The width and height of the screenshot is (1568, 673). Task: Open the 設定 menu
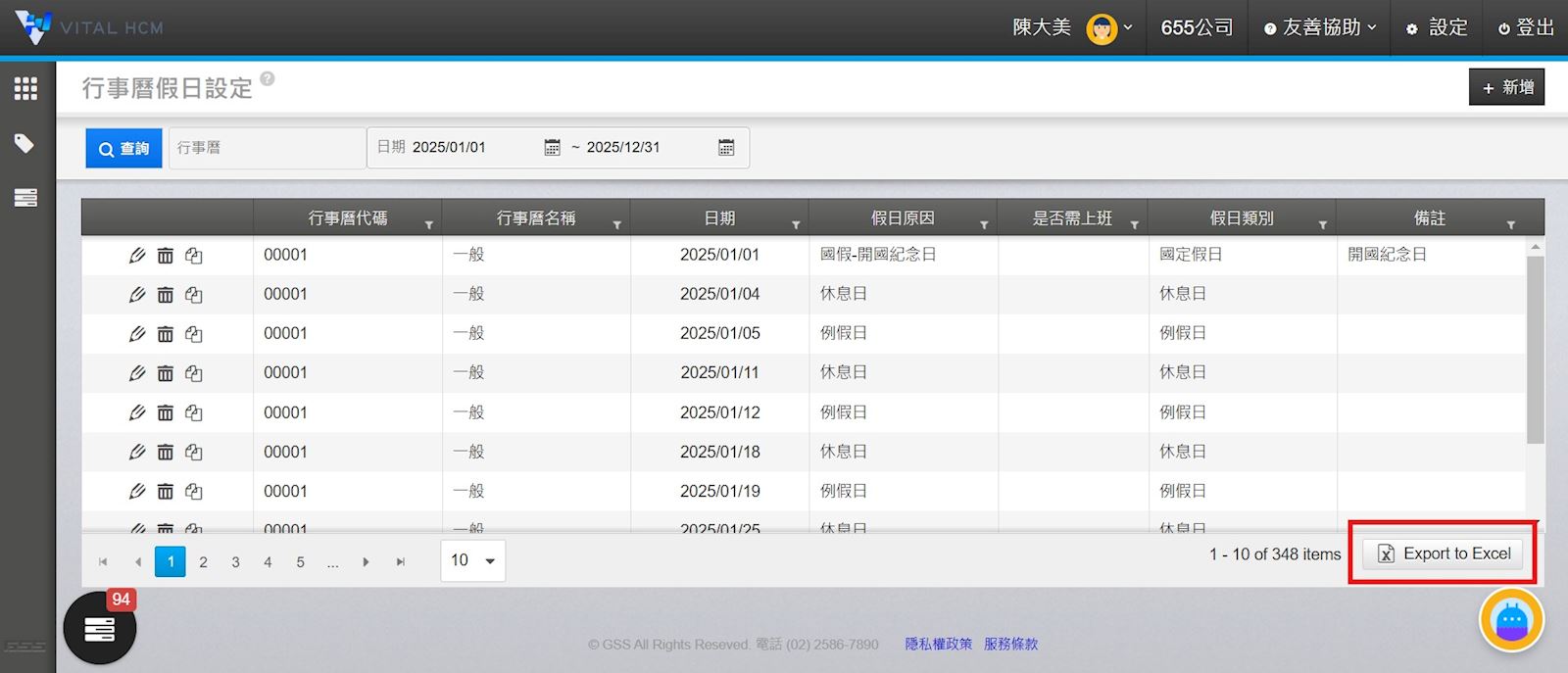1437,28
